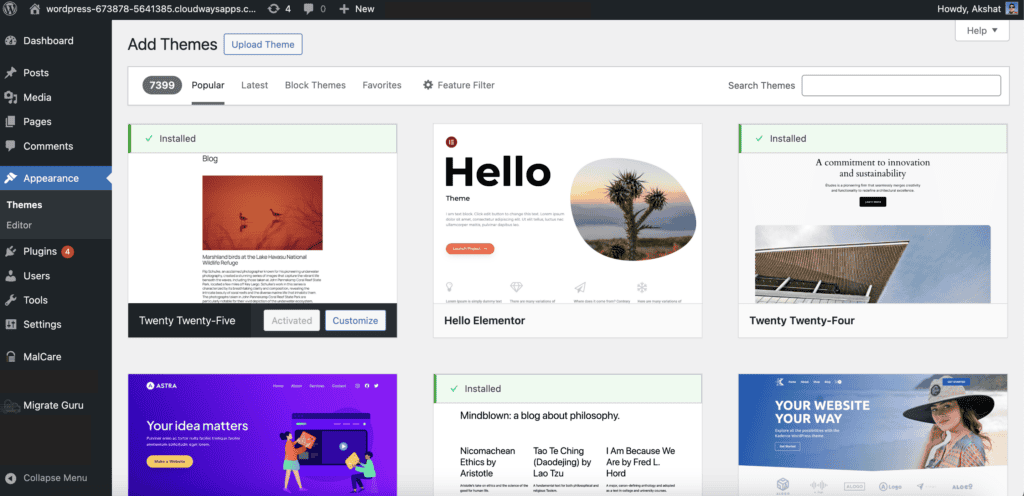The height and width of the screenshot is (496, 1024).
Task: Click the Posts pushpin icon
Action: coord(10,72)
